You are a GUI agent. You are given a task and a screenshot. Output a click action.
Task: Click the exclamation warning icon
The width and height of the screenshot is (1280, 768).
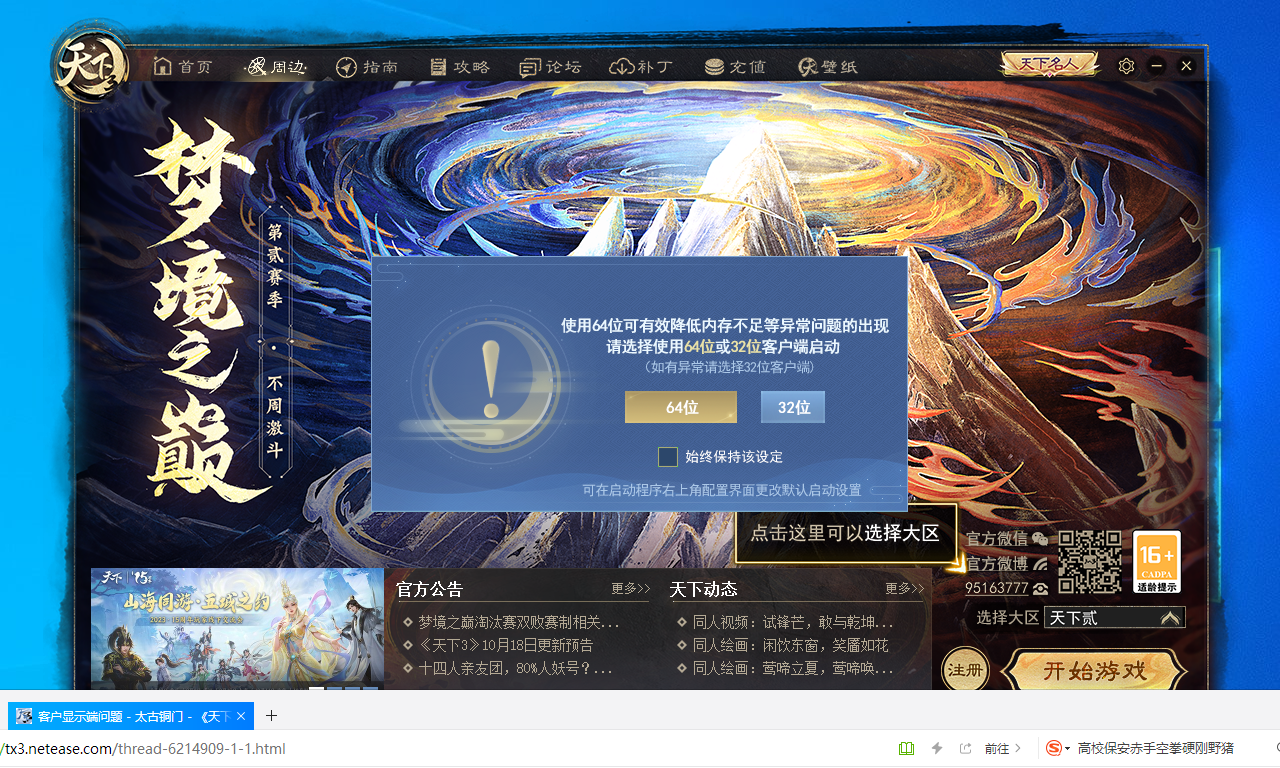click(490, 379)
